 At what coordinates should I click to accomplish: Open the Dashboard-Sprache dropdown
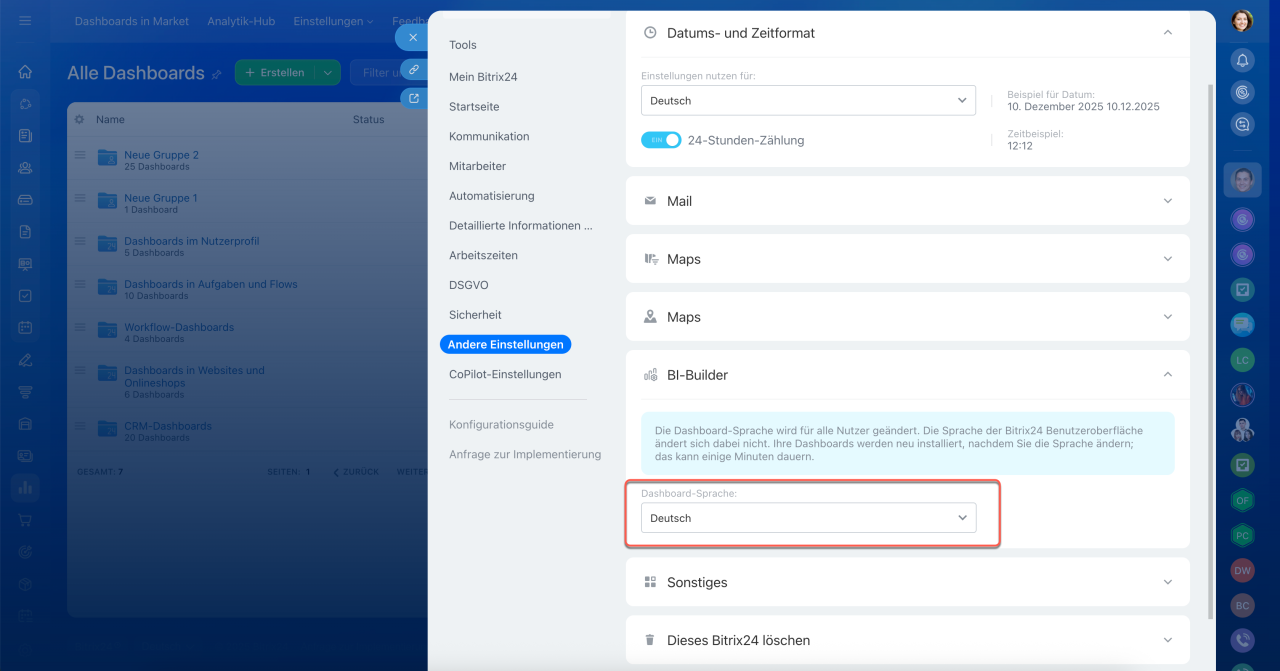808,518
